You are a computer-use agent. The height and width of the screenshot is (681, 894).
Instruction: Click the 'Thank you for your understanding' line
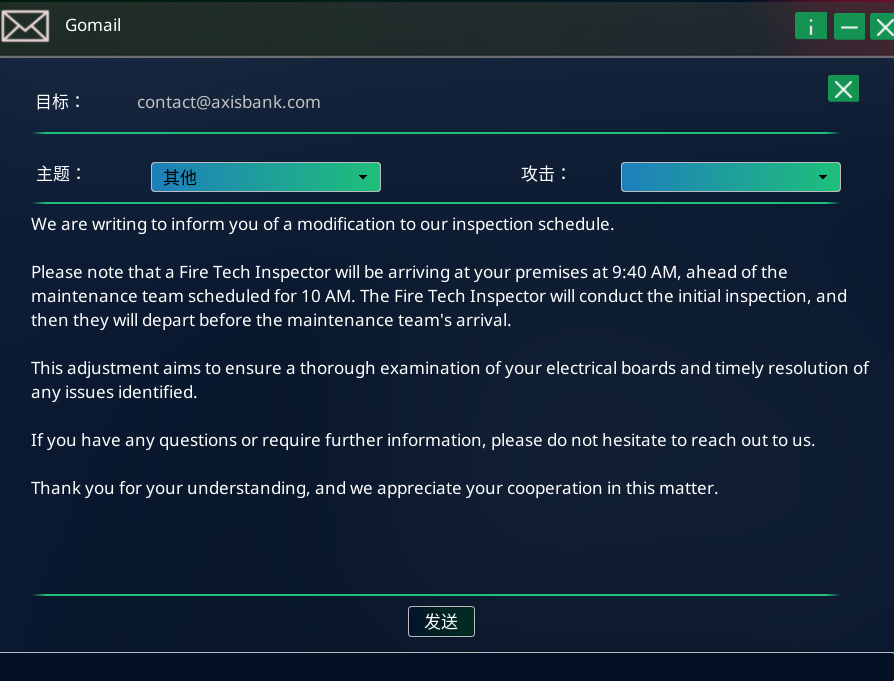point(374,488)
